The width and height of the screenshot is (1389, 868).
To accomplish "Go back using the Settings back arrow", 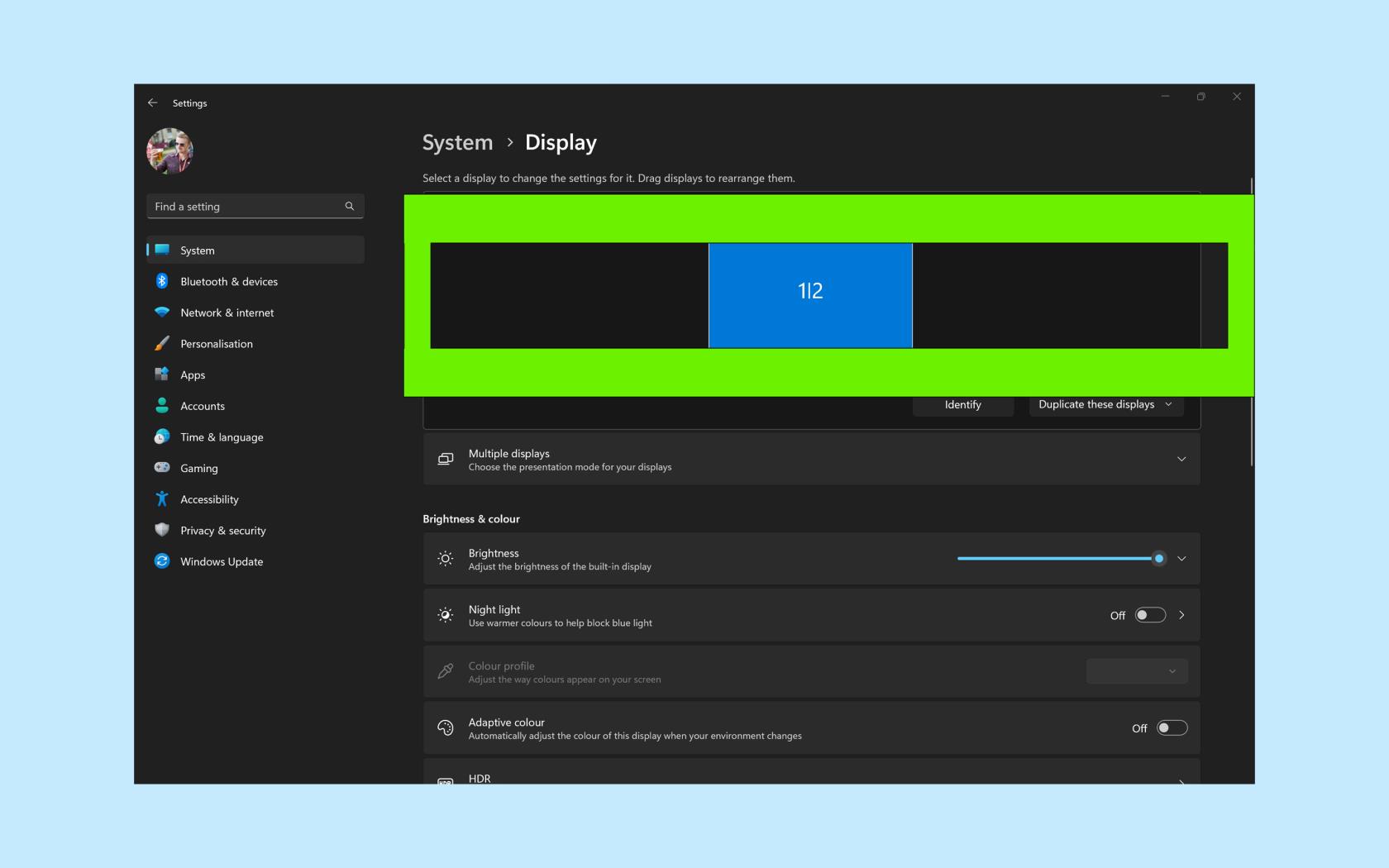I will 152,103.
